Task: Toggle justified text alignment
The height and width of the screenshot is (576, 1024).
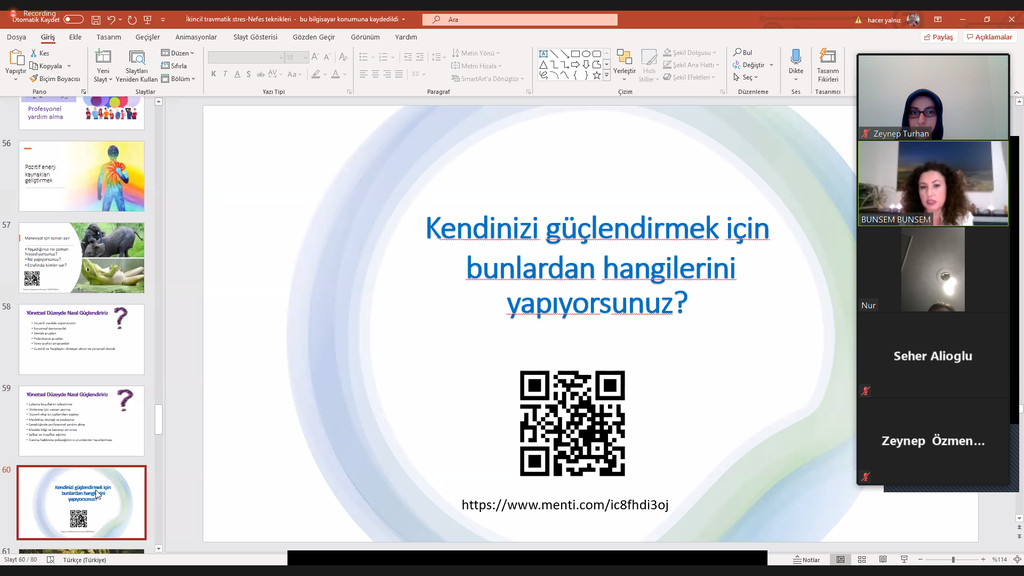Action: coord(399,74)
